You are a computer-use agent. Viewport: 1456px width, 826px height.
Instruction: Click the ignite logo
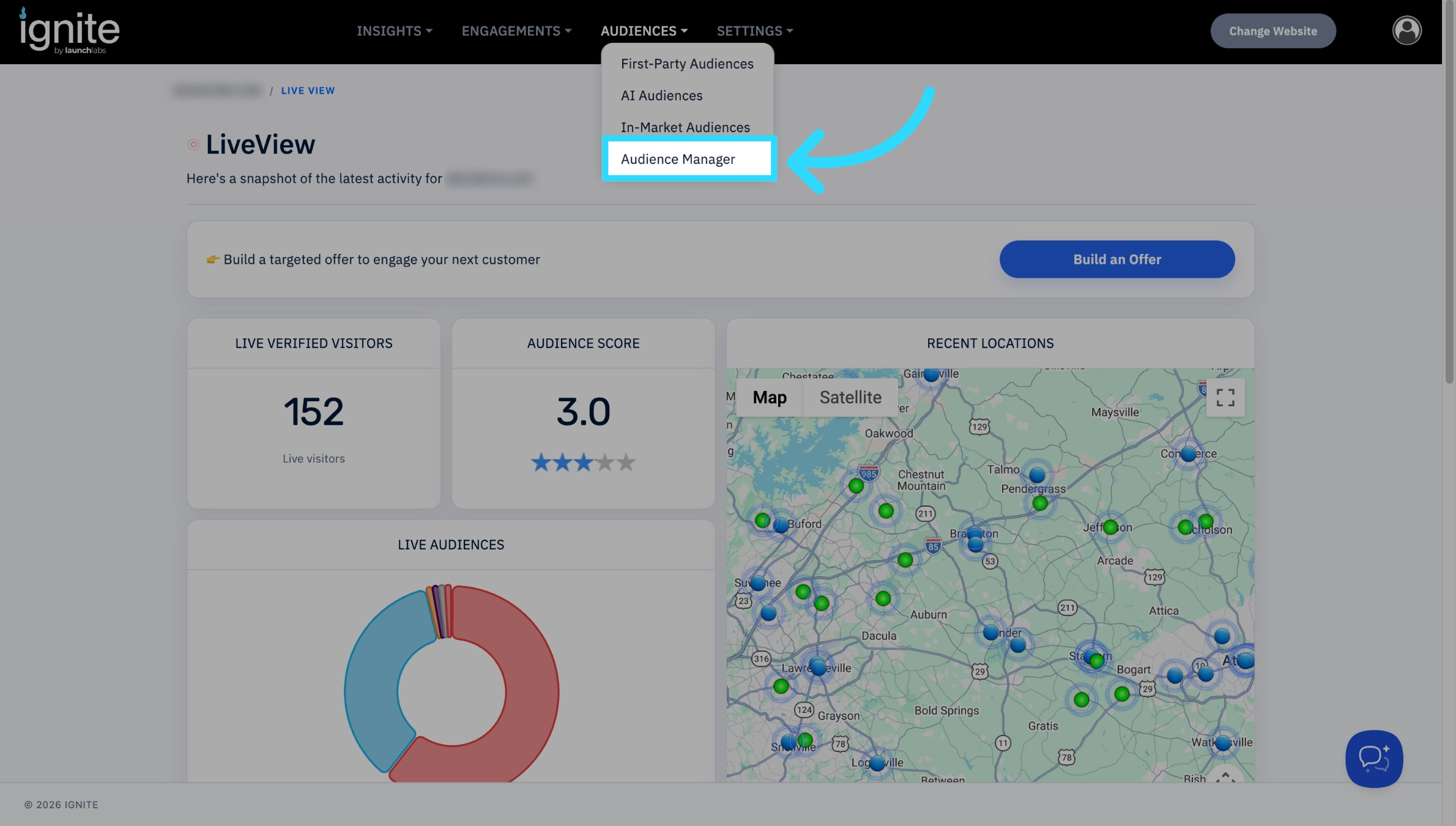coord(69,31)
